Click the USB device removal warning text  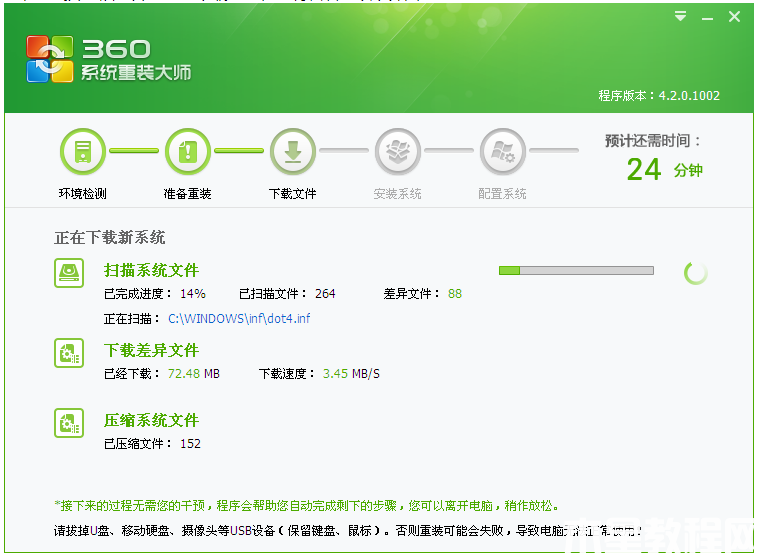[348, 531]
